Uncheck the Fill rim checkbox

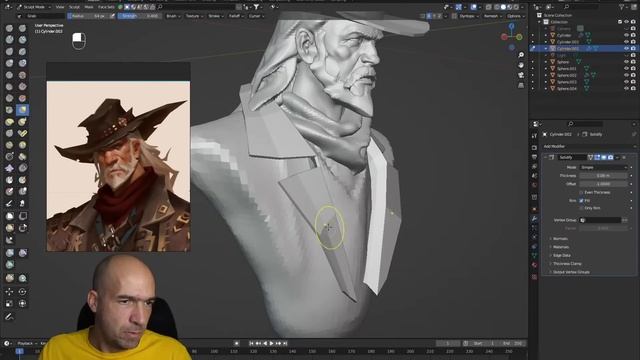click(581, 200)
